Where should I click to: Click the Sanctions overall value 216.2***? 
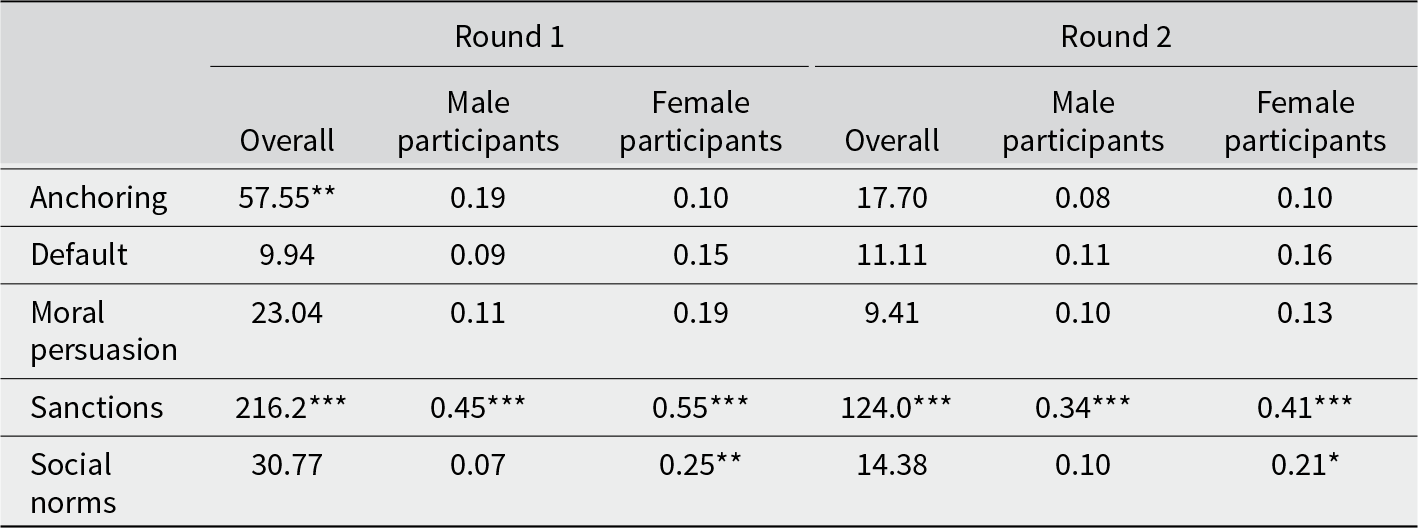pos(287,407)
